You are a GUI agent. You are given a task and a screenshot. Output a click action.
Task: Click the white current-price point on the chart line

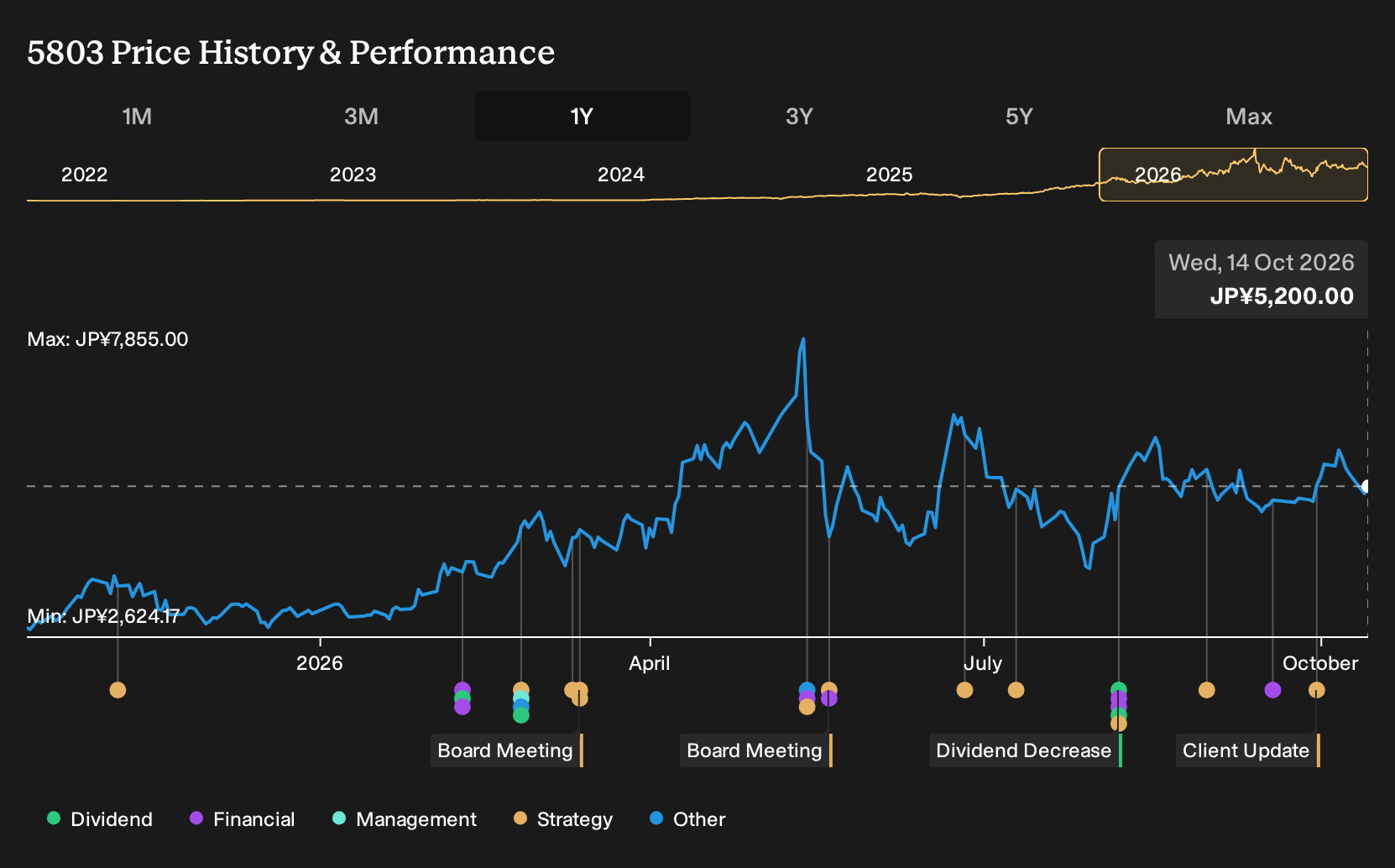tap(1366, 486)
